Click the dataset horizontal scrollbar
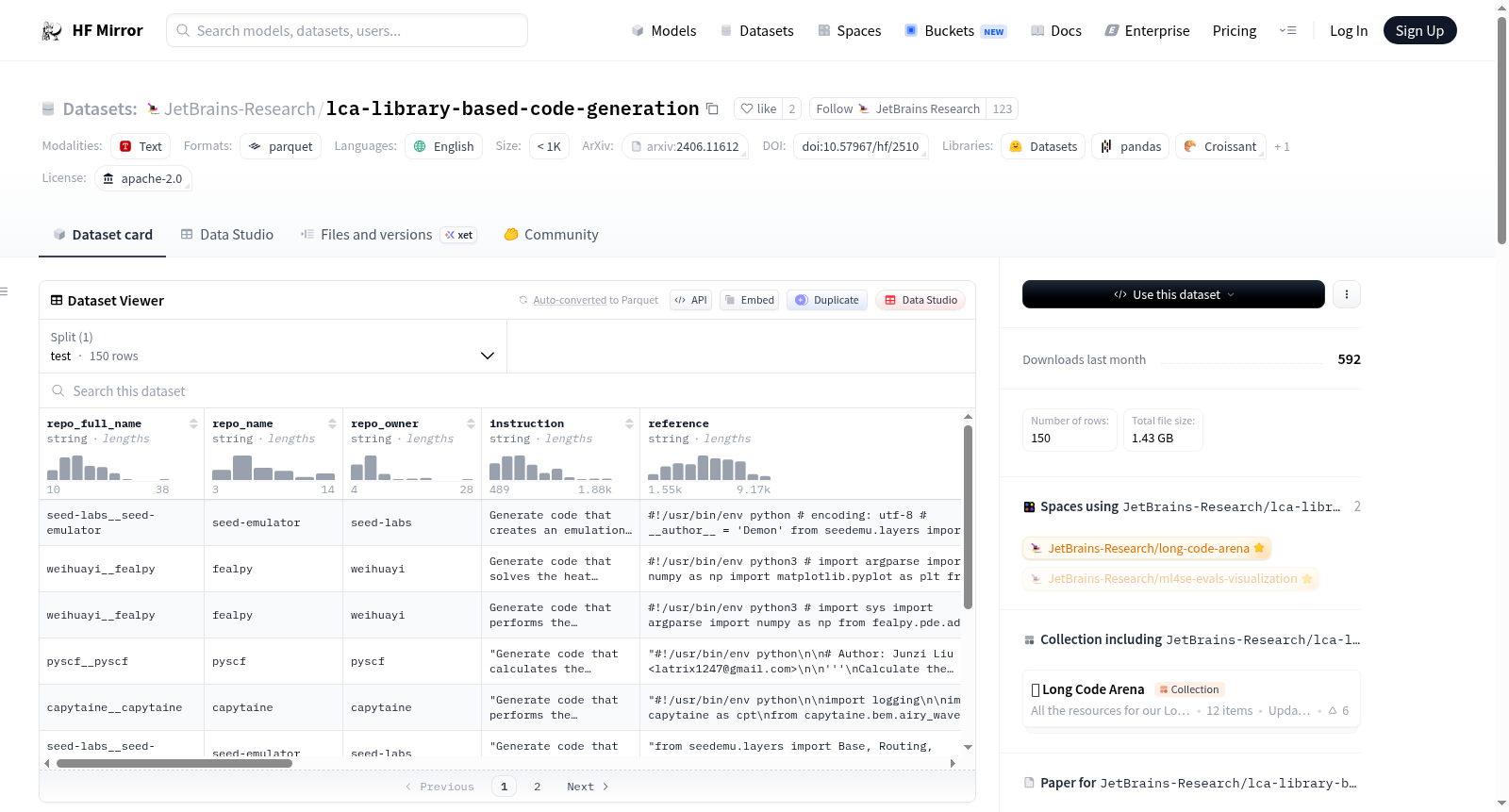This screenshot has height=812, width=1509. point(174,763)
